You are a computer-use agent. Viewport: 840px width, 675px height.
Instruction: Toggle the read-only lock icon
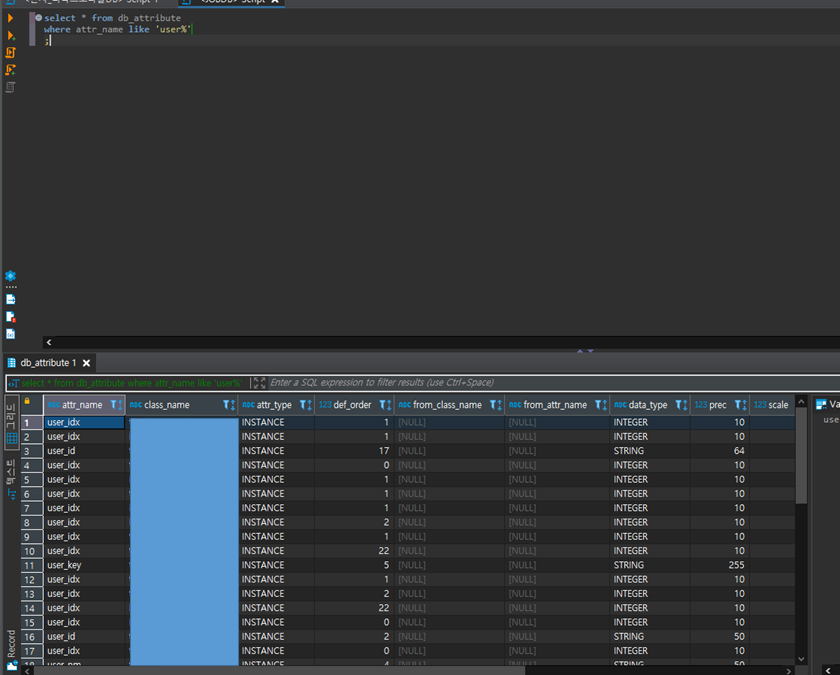(27, 401)
